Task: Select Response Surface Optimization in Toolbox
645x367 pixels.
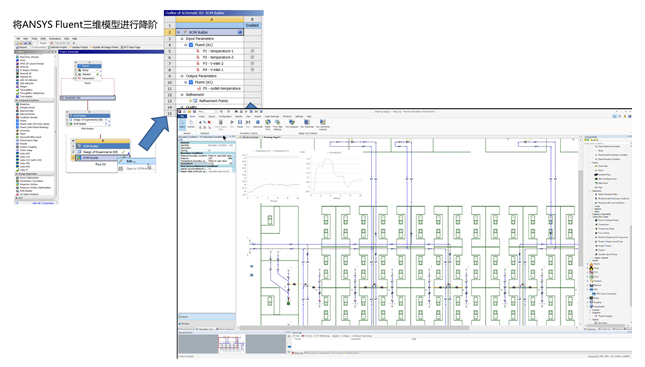Action: click(35, 188)
